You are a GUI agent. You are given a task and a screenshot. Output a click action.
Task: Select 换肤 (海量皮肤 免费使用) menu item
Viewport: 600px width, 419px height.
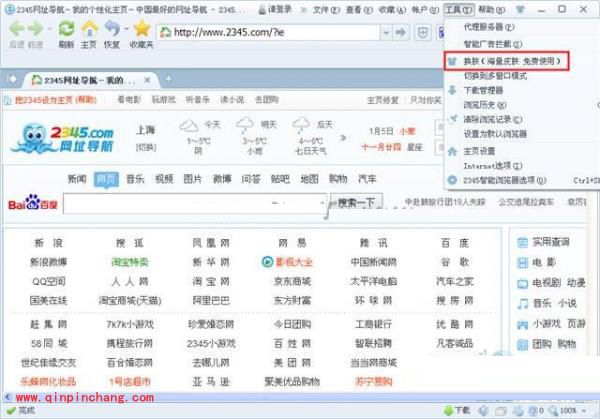click(x=507, y=61)
